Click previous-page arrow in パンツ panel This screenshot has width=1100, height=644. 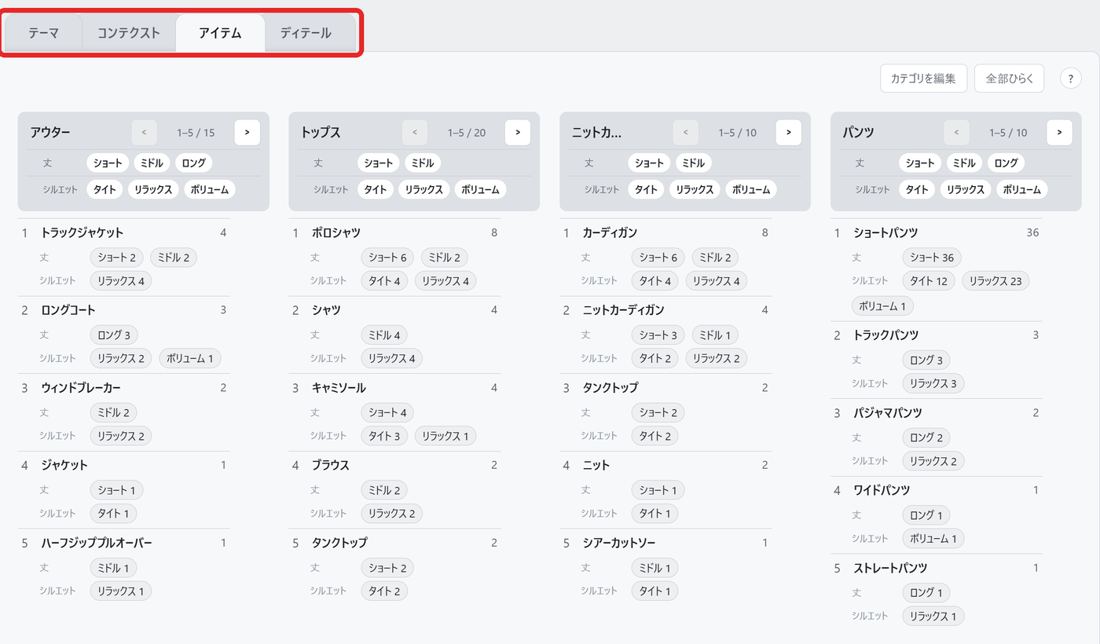coord(957,132)
